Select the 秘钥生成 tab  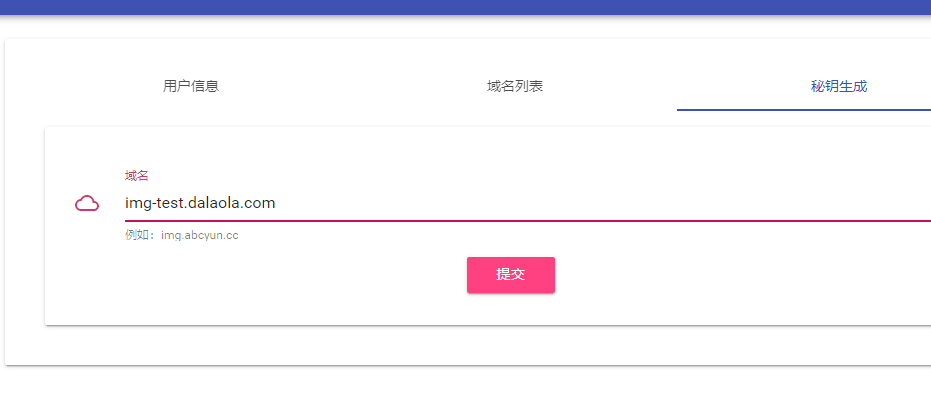click(838, 86)
